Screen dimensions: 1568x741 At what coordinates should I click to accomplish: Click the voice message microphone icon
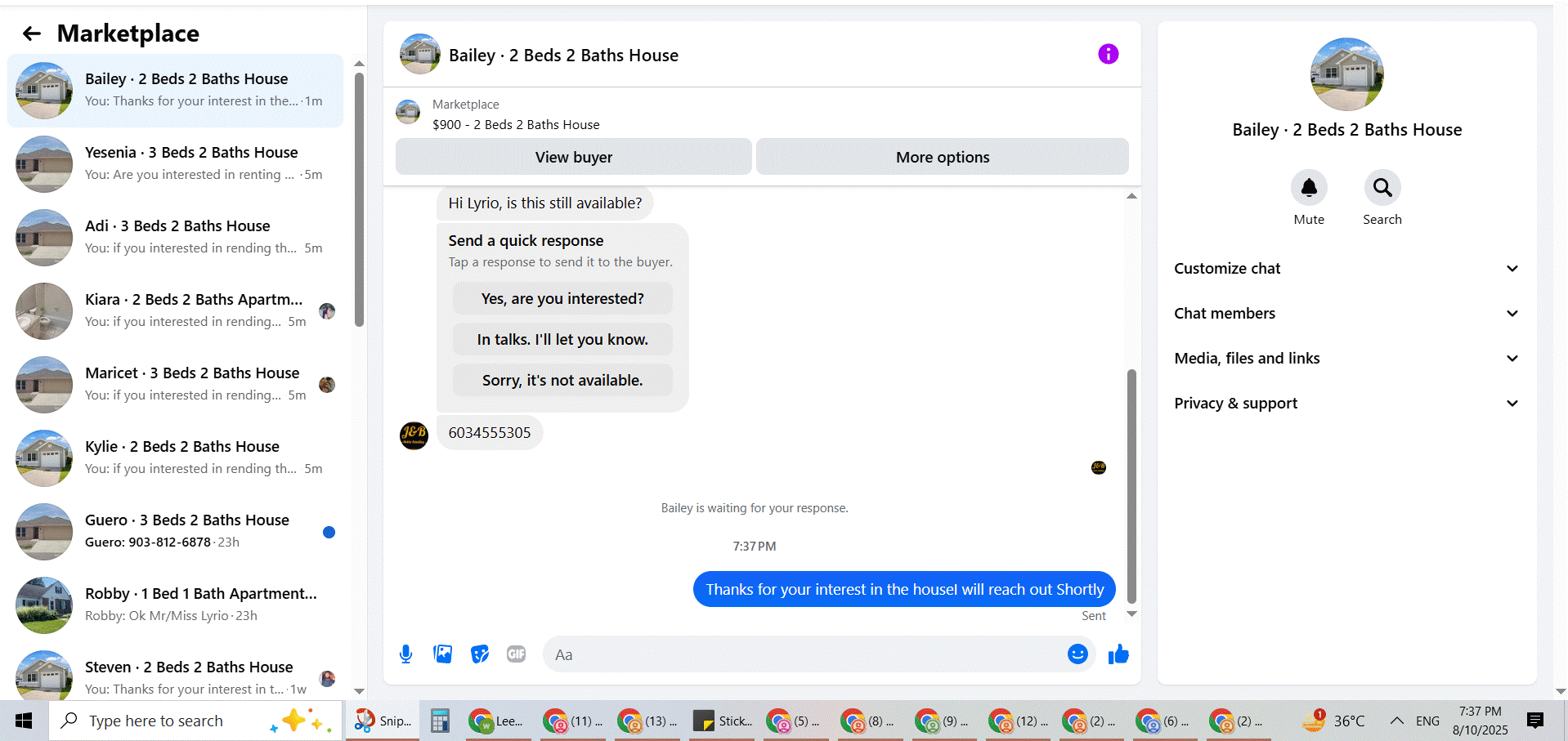tap(405, 654)
